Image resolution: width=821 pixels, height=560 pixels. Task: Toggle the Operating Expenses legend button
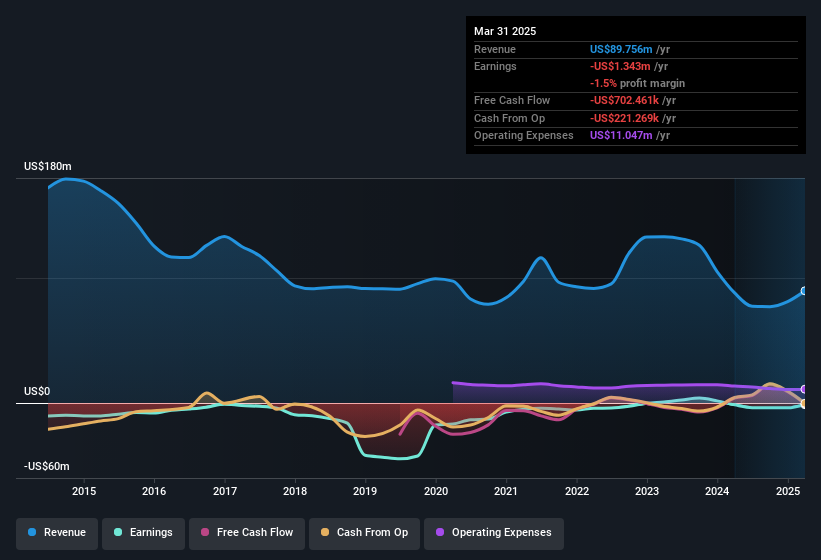[x=494, y=533]
